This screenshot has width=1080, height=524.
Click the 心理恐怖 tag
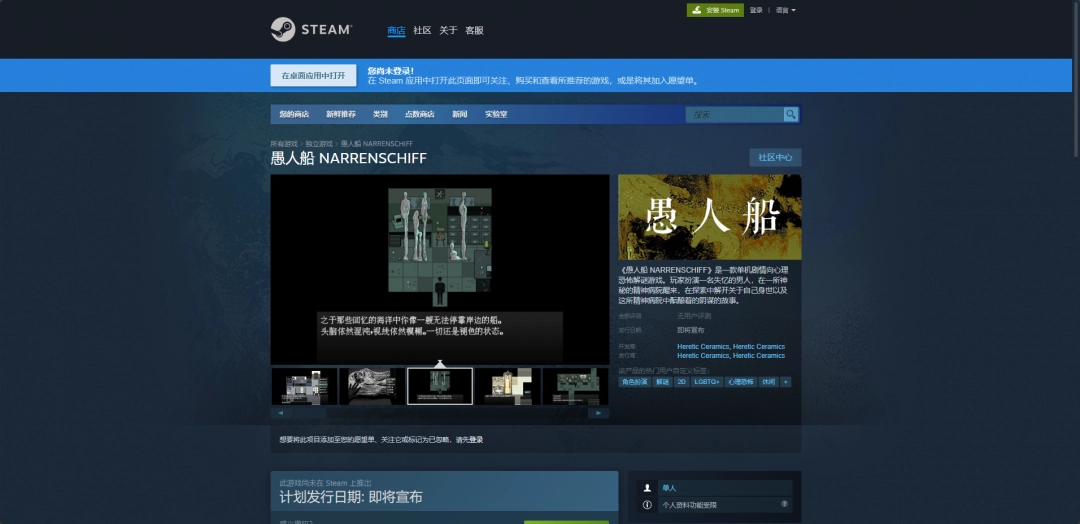740,381
